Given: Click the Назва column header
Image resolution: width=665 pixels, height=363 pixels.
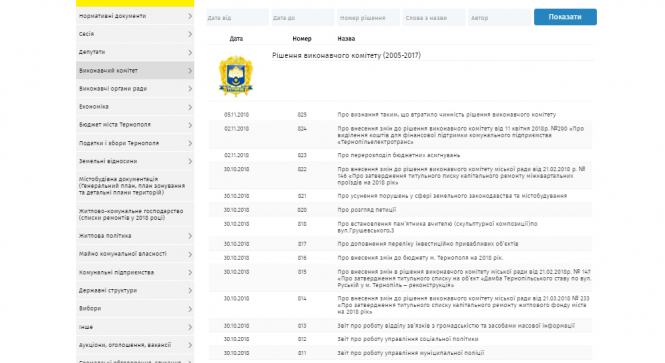Looking at the screenshot, I should (x=346, y=39).
